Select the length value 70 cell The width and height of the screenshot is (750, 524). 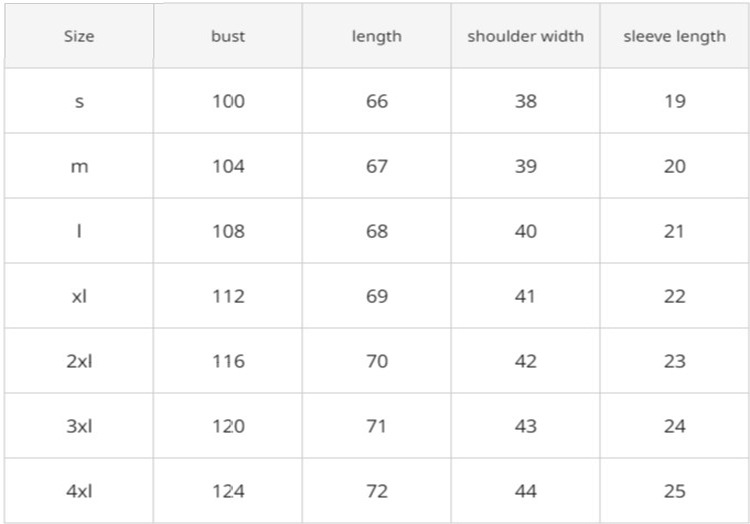(376, 361)
